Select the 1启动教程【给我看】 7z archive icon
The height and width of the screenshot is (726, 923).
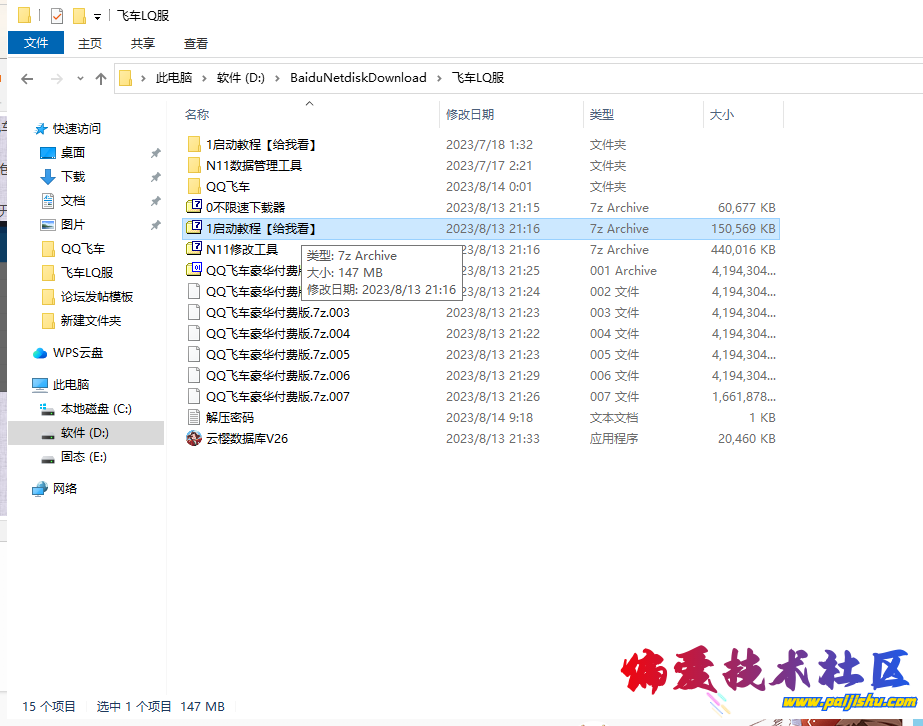[x=194, y=228]
